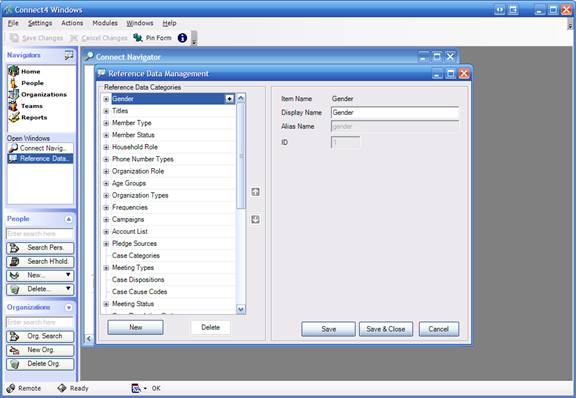Expand the Gender tree node
This screenshot has height=398, width=576.
(106, 99)
